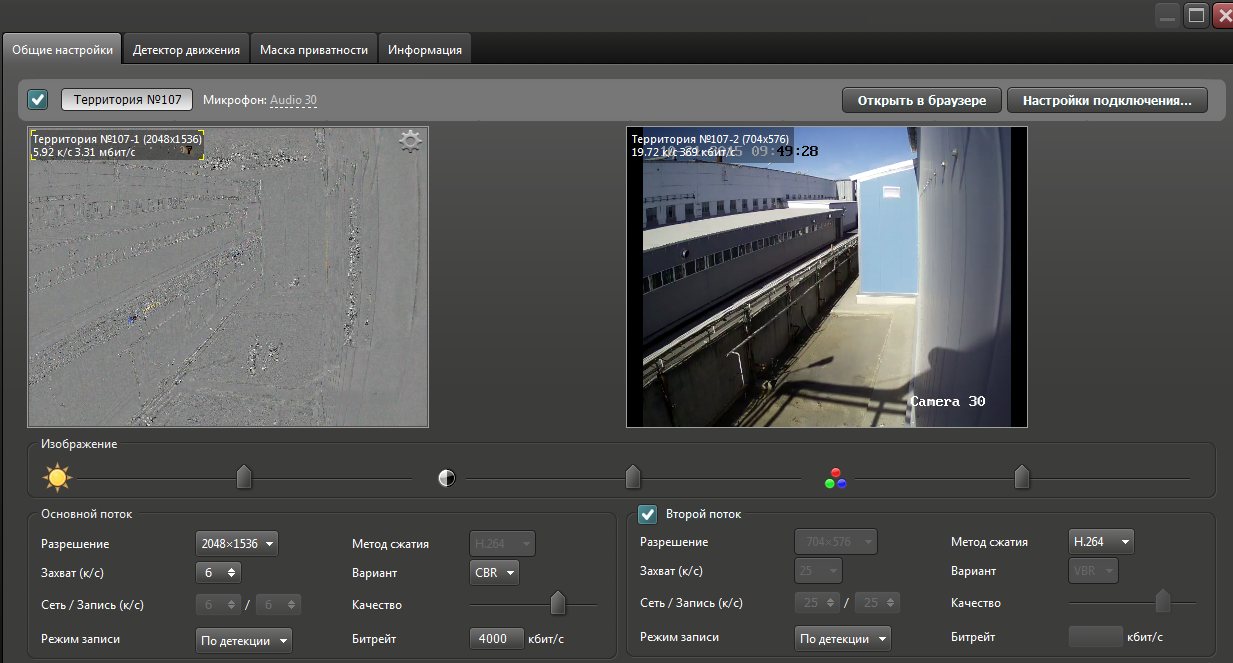This screenshot has width=1233, height=663.
Task: Open main stream Разрешение 2048×1536 dropdown
Action: pos(236,544)
